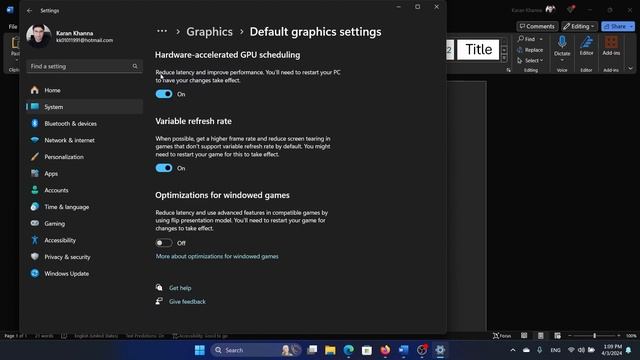Click the search magnifier in Find a setting
The width and height of the screenshot is (640, 360).
(x=135, y=66)
